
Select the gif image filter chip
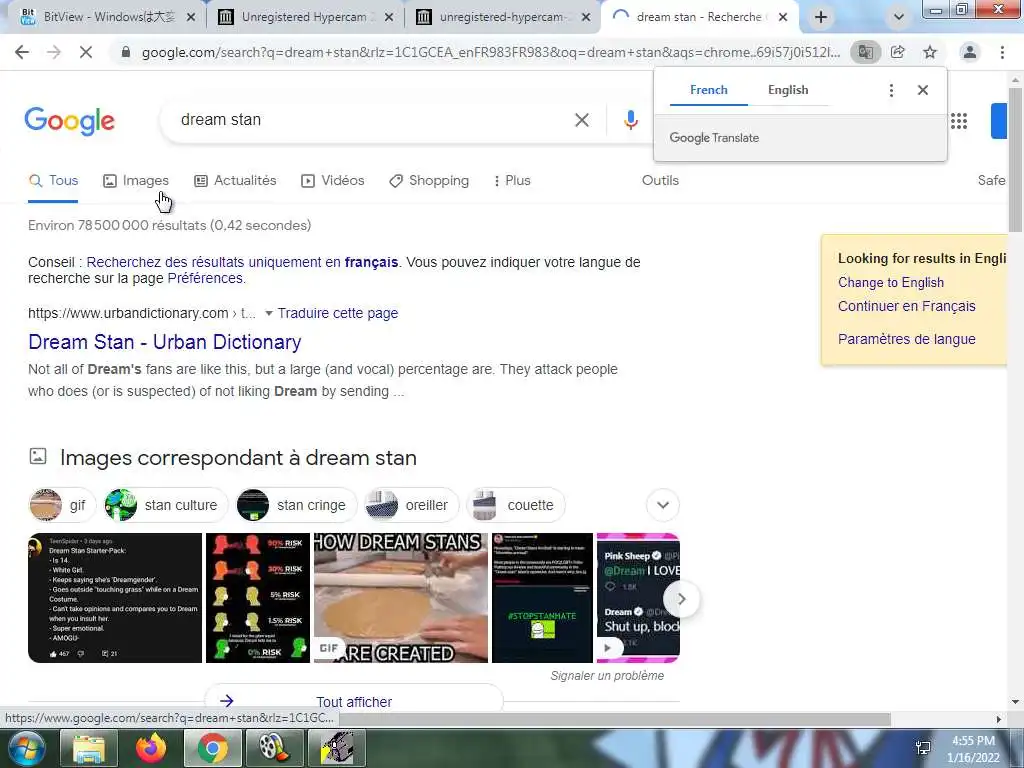click(x=61, y=505)
